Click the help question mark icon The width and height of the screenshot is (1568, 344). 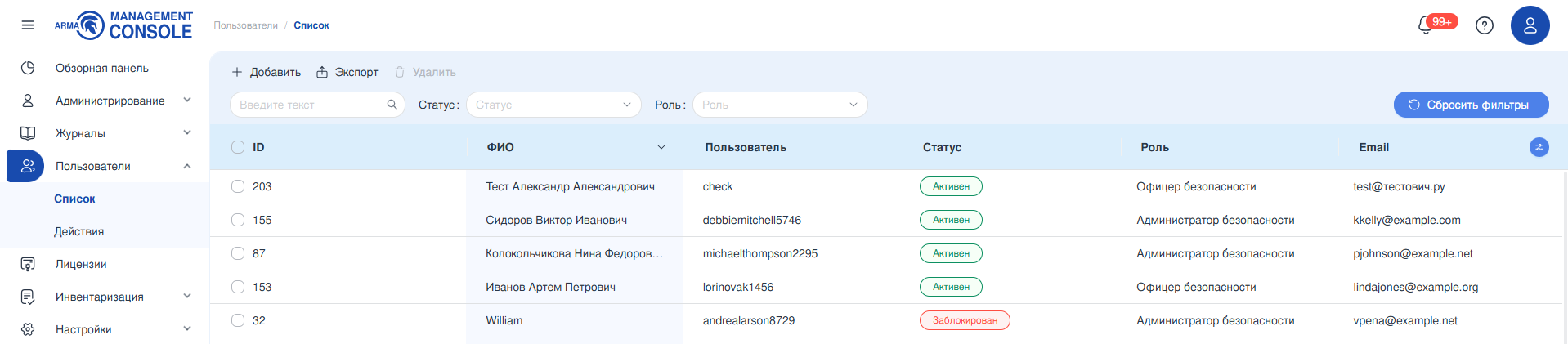[1484, 25]
